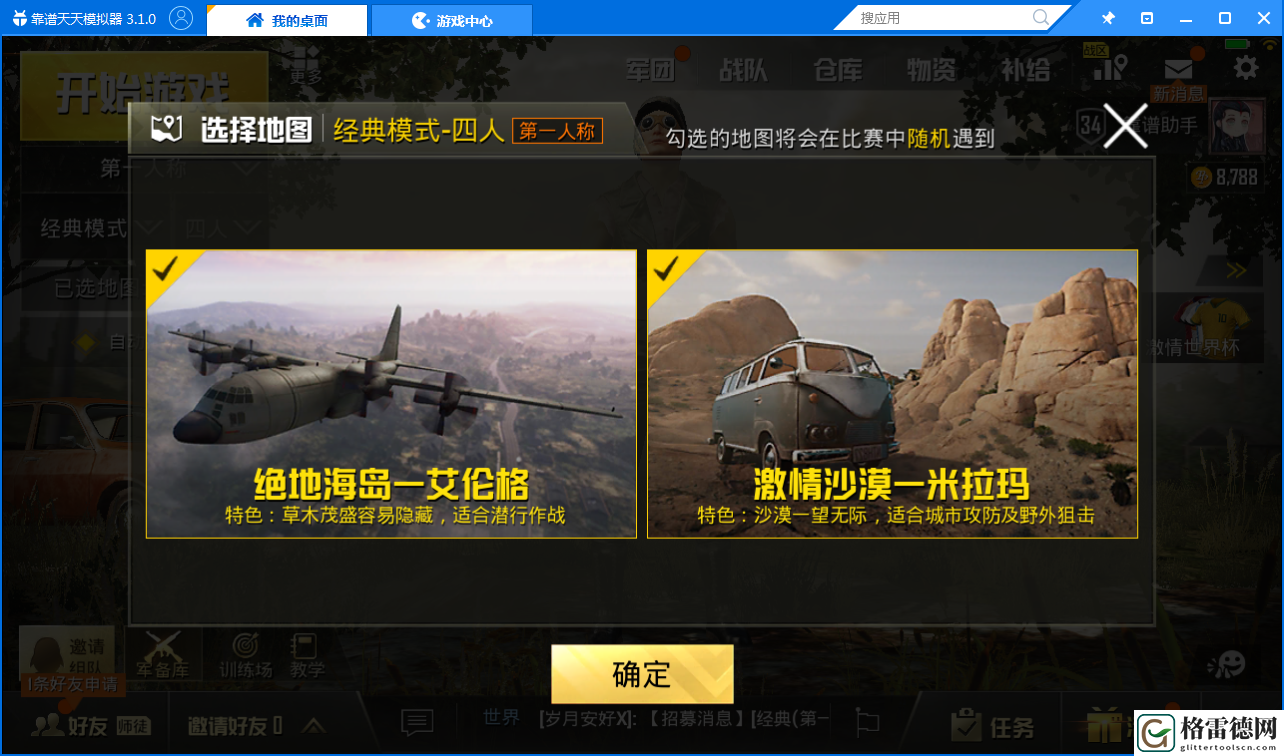The image size is (1284, 756).
Task: Open the chat message bubble icon
Action: [416, 722]
